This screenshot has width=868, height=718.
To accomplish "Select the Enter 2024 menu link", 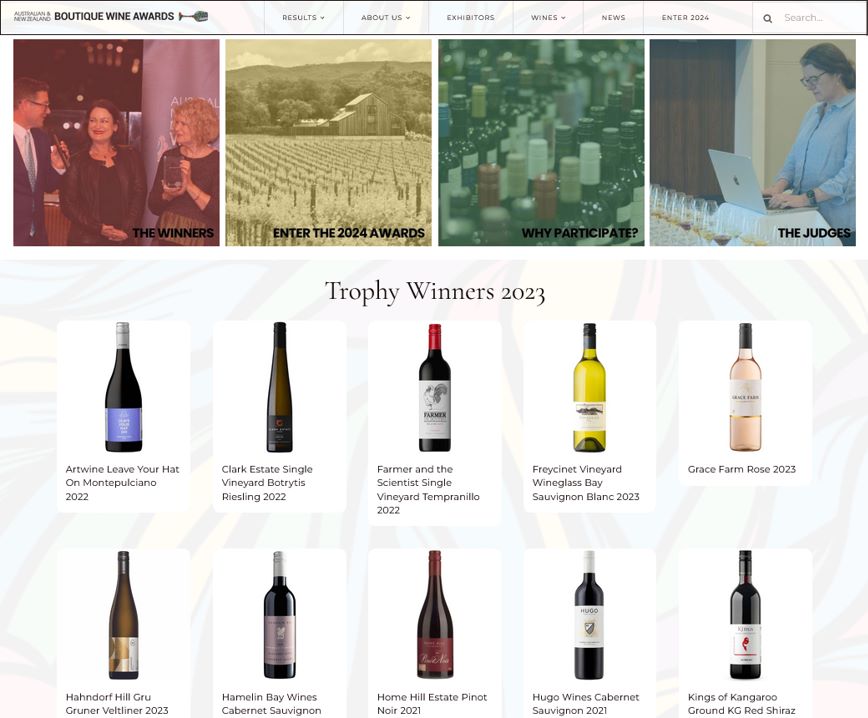I will [685, 18].
